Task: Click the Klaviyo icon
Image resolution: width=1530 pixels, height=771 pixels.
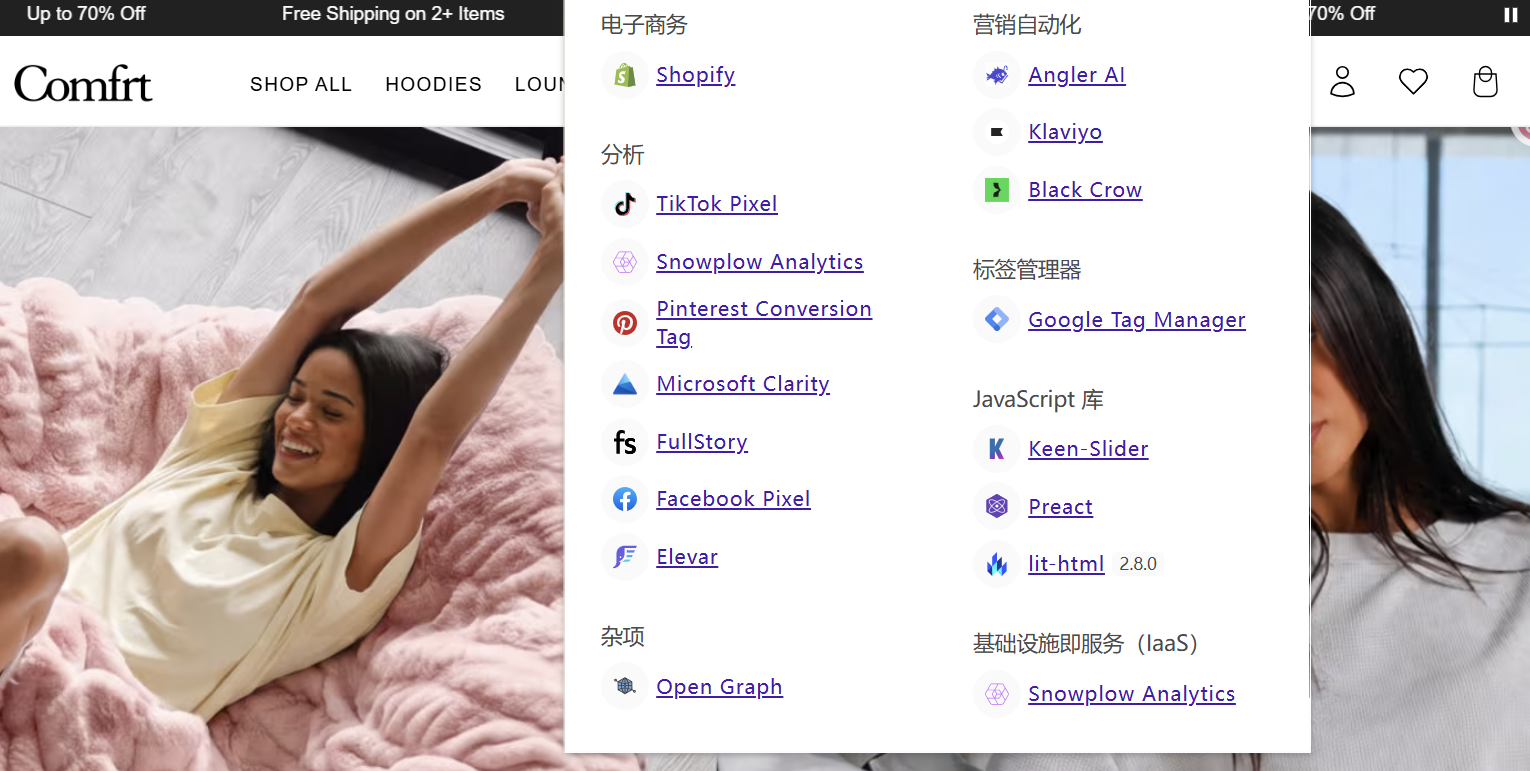Action: click(x=997, y=132)
